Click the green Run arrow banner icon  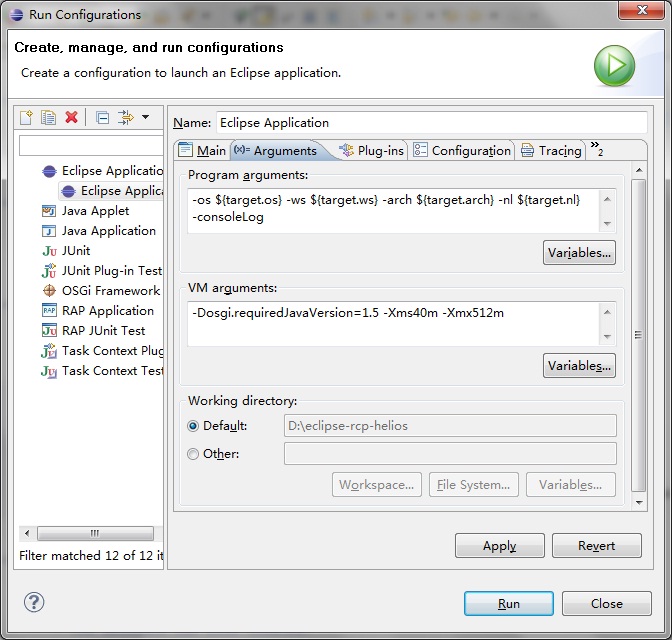click(614, 66)
